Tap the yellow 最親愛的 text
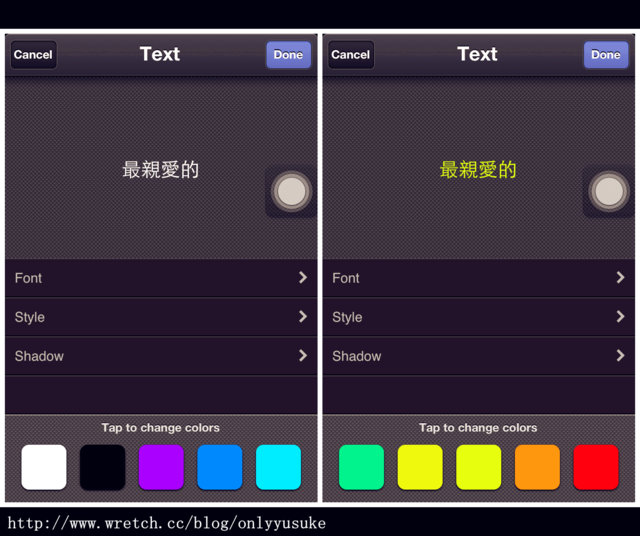 [x=478, y=170]
